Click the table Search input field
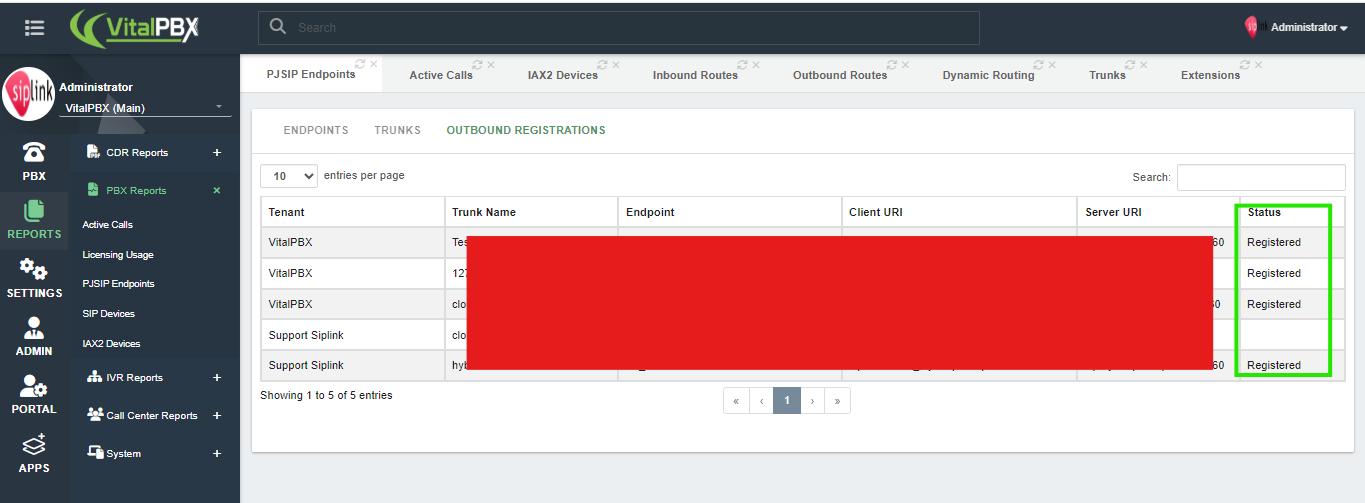Viewport: 1365px width, 503px height. (x=1260, y=177)
